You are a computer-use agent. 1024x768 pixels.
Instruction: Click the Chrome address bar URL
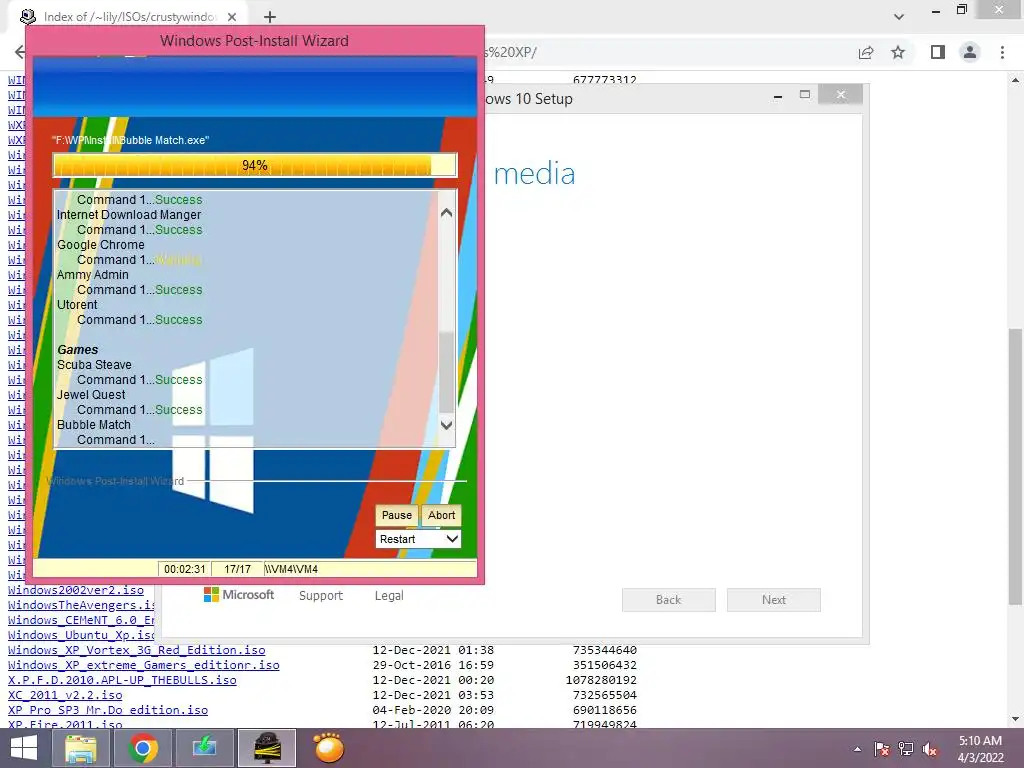(509, 52)
